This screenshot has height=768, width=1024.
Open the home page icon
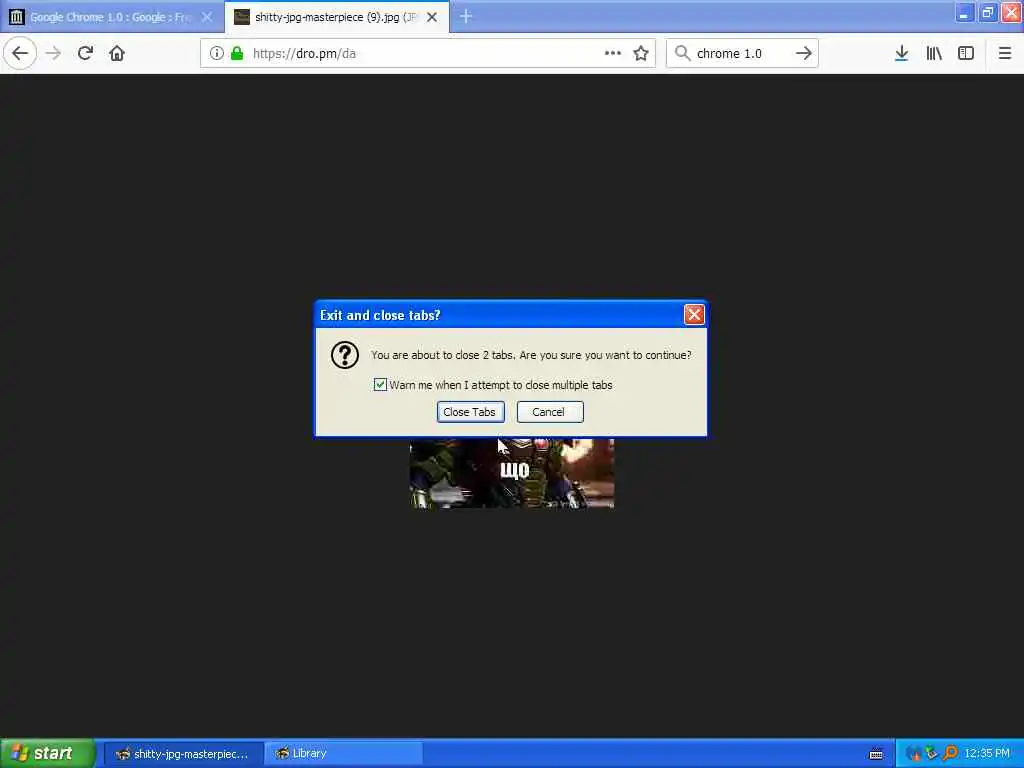pyautogui.click(x=117, y=53)
